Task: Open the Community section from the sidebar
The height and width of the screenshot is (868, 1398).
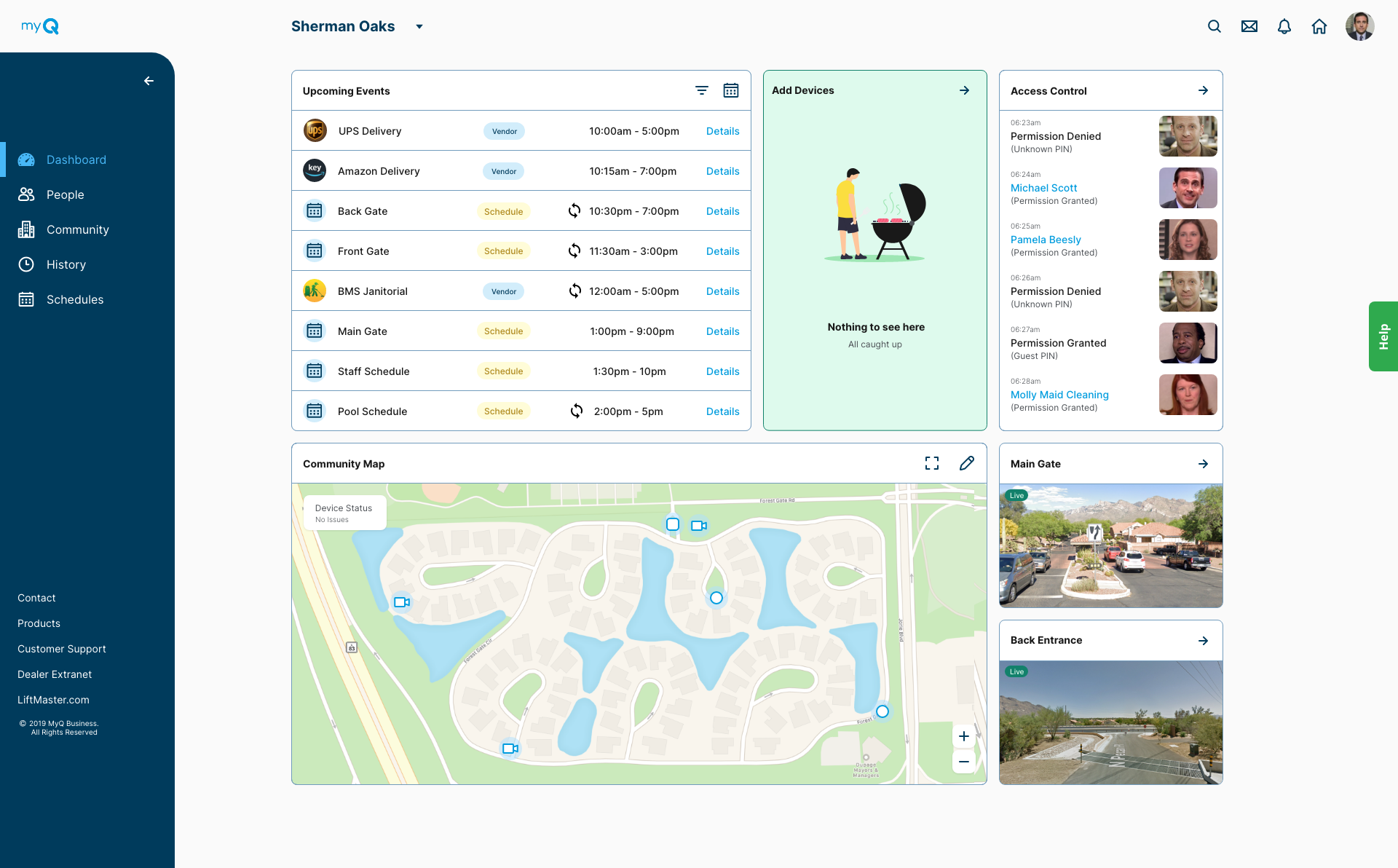Action: 26,229
